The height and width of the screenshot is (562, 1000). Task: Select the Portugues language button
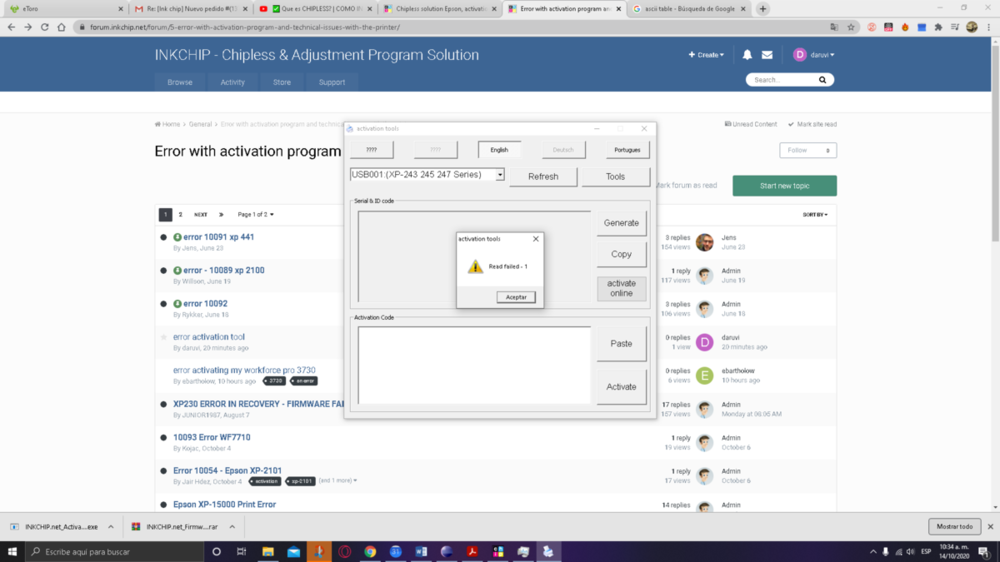627,150
